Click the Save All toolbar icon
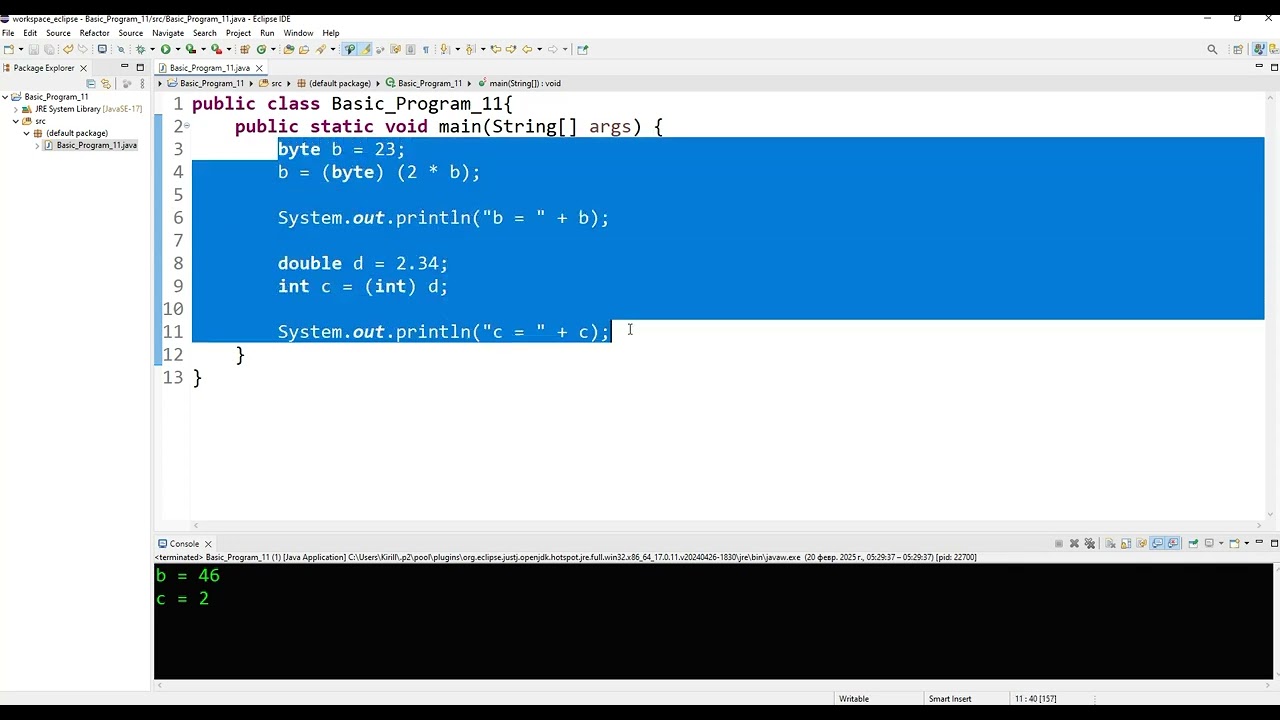This screenshot has height=720, width=1280. 49,49
